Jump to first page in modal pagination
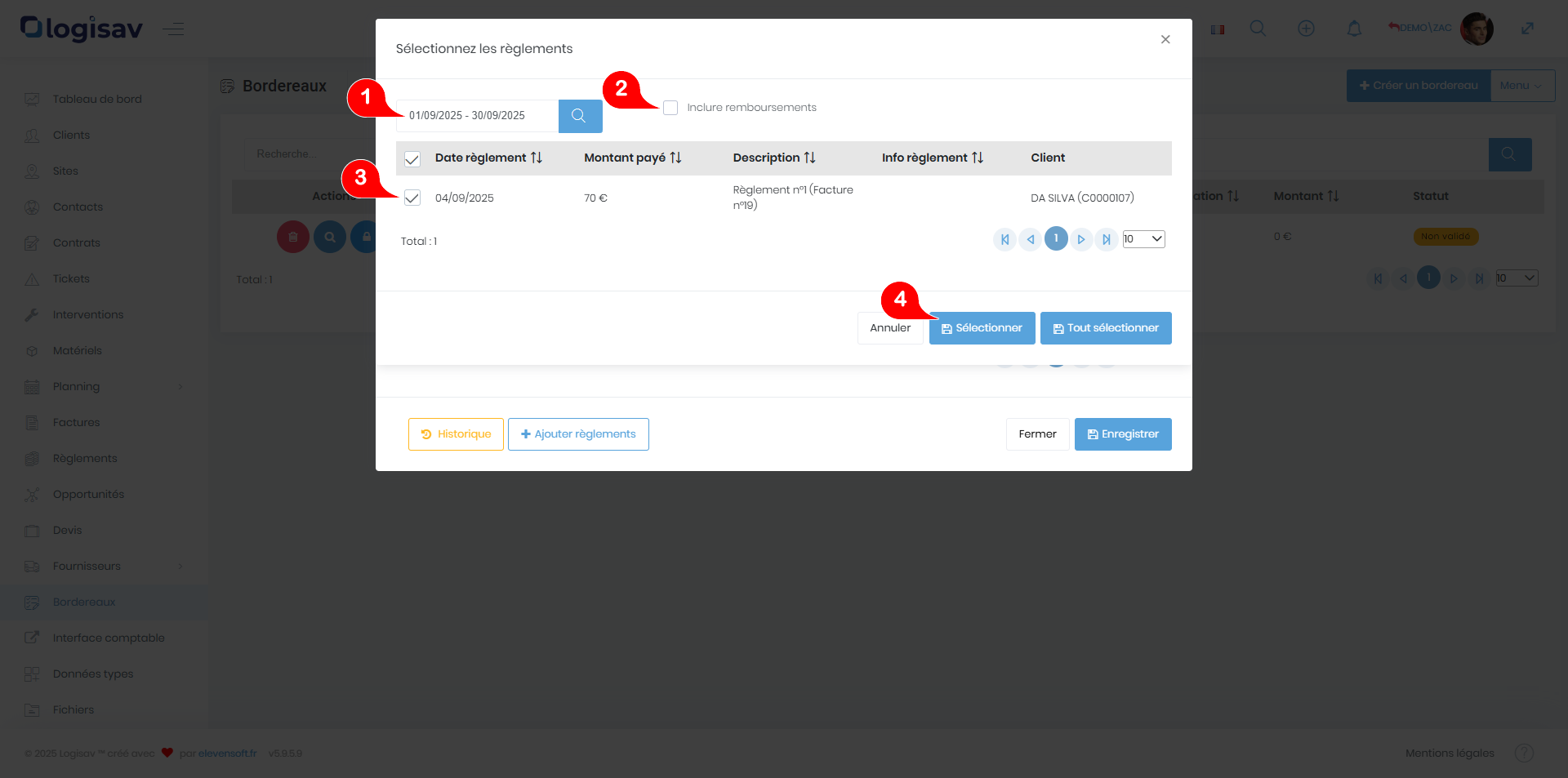The width and height of the screenshot is (1568, 778). pyautogui.click(x=1004, y=239)
